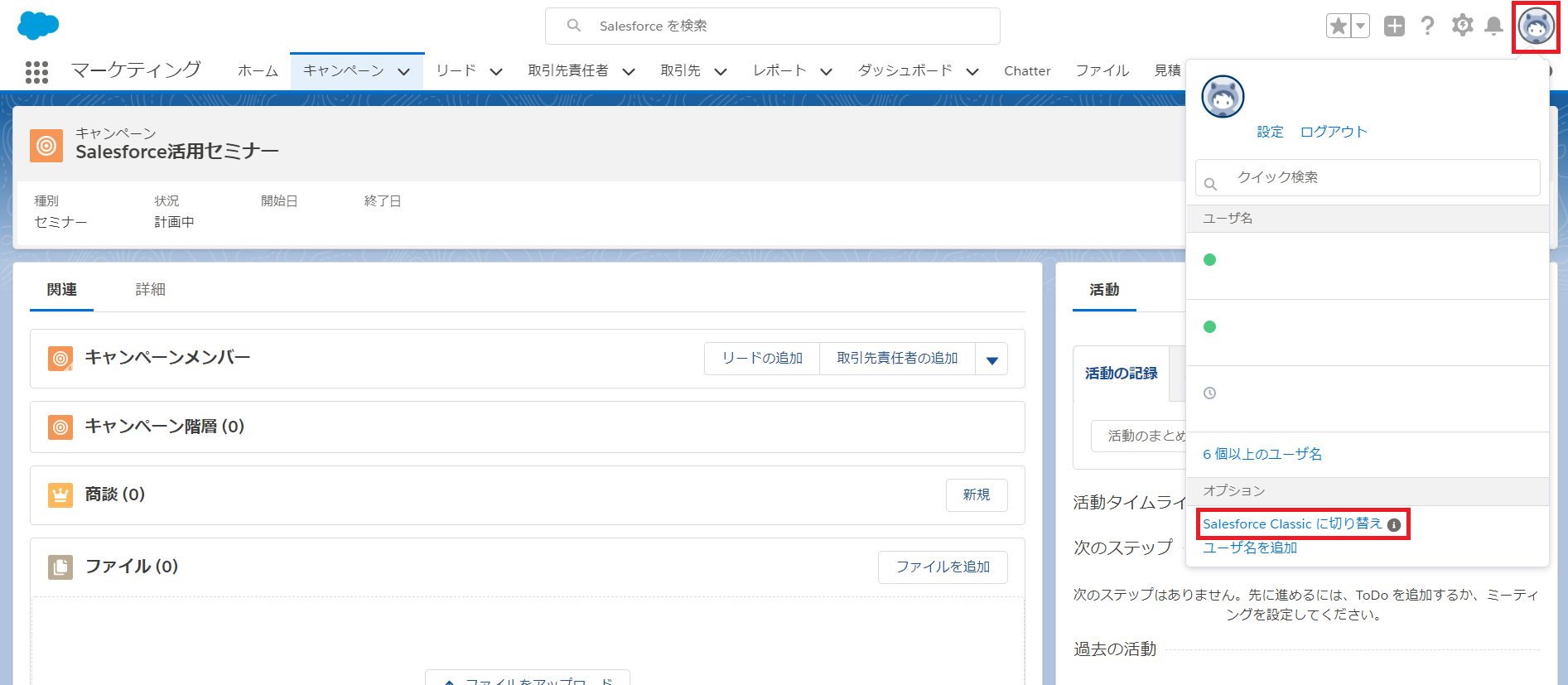The image size is (1568, 685).
Task: Click the リードの追加 button
Action: pyautogui.click(x=762, y=359)
